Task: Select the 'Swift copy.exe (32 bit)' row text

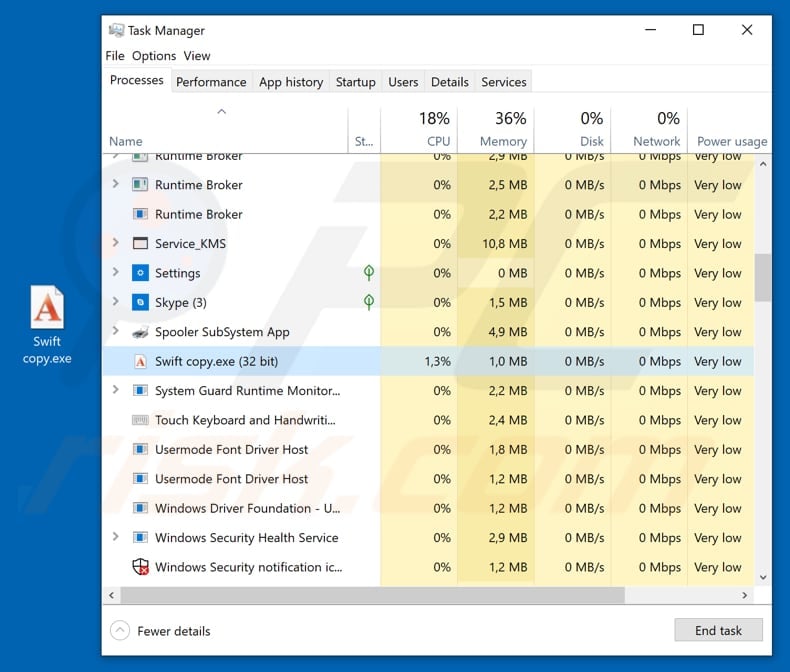Action: point(217,361)
